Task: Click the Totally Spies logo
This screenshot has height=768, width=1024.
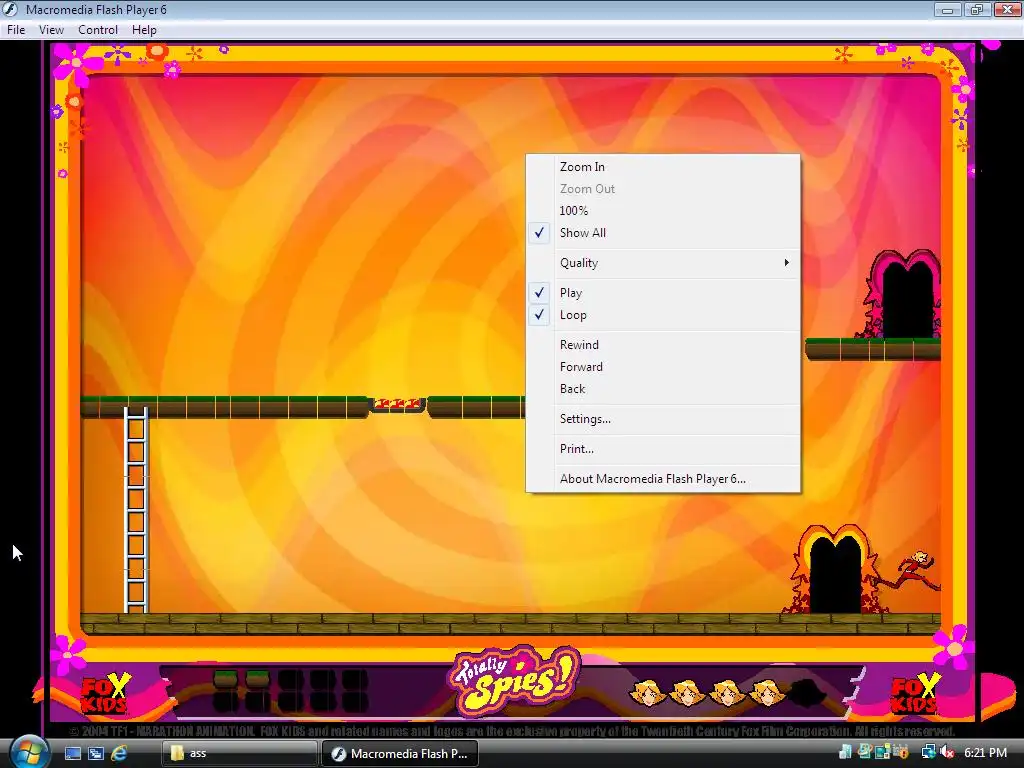Action: click(x=513, y=681)
